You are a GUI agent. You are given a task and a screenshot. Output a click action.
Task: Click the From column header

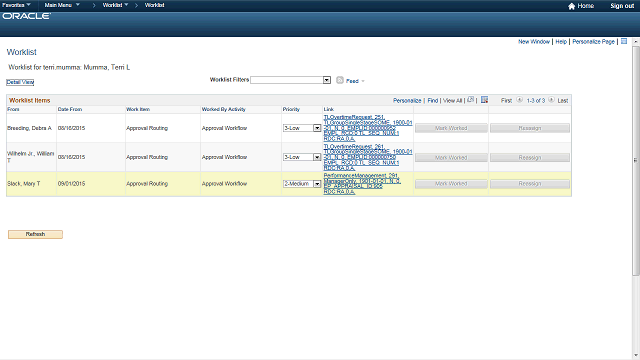[13, 109]
